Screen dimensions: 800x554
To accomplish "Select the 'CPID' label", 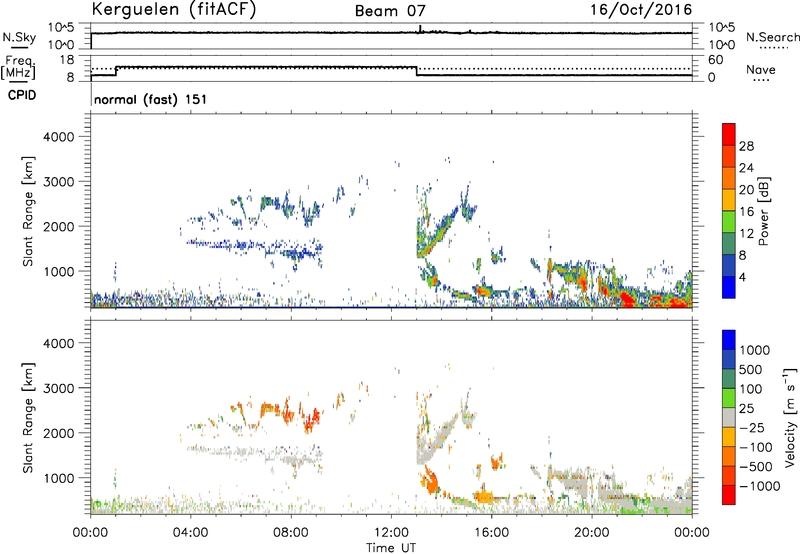I will (x=22, y=95).
